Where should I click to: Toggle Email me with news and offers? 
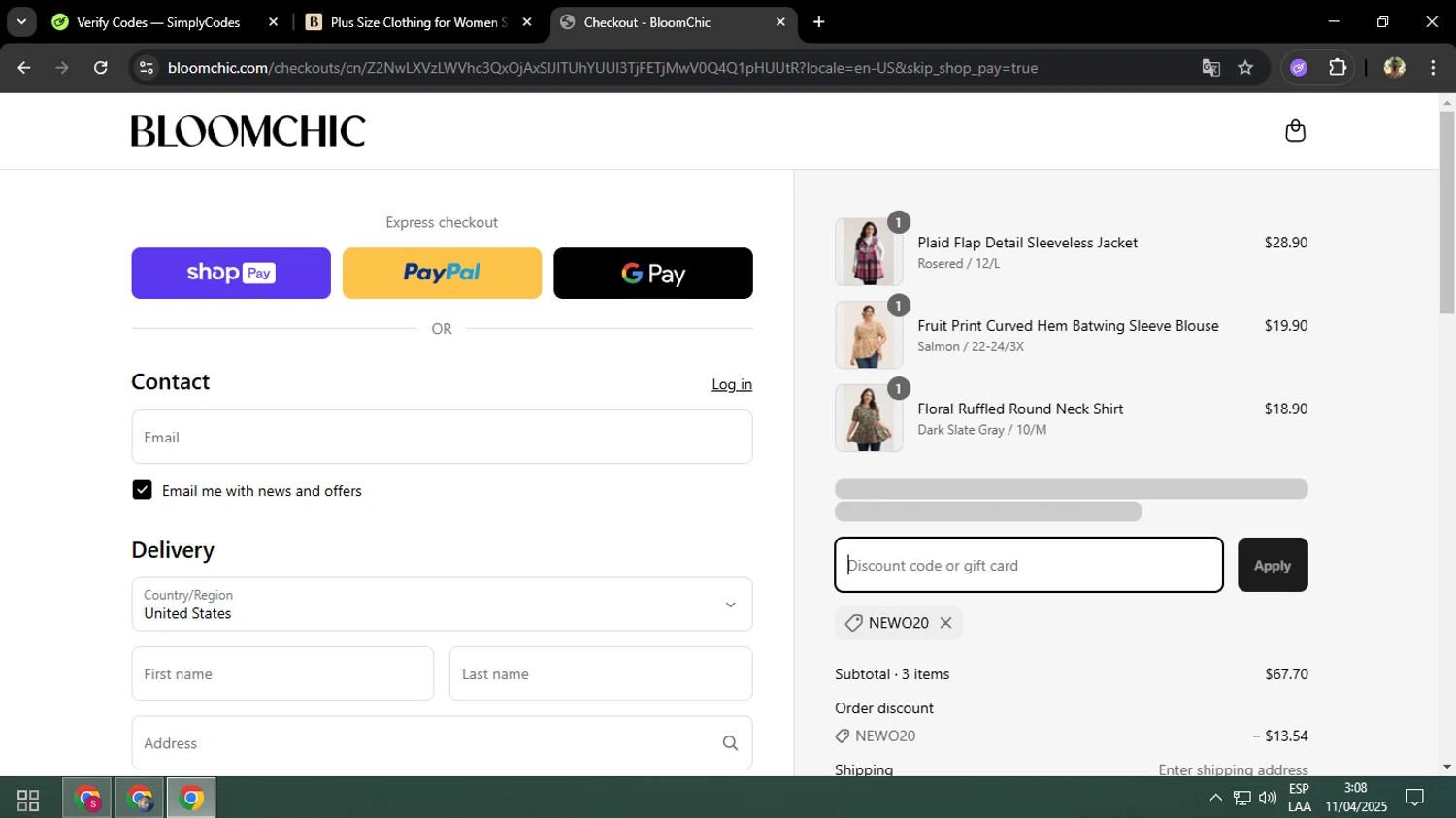(143, 490)
